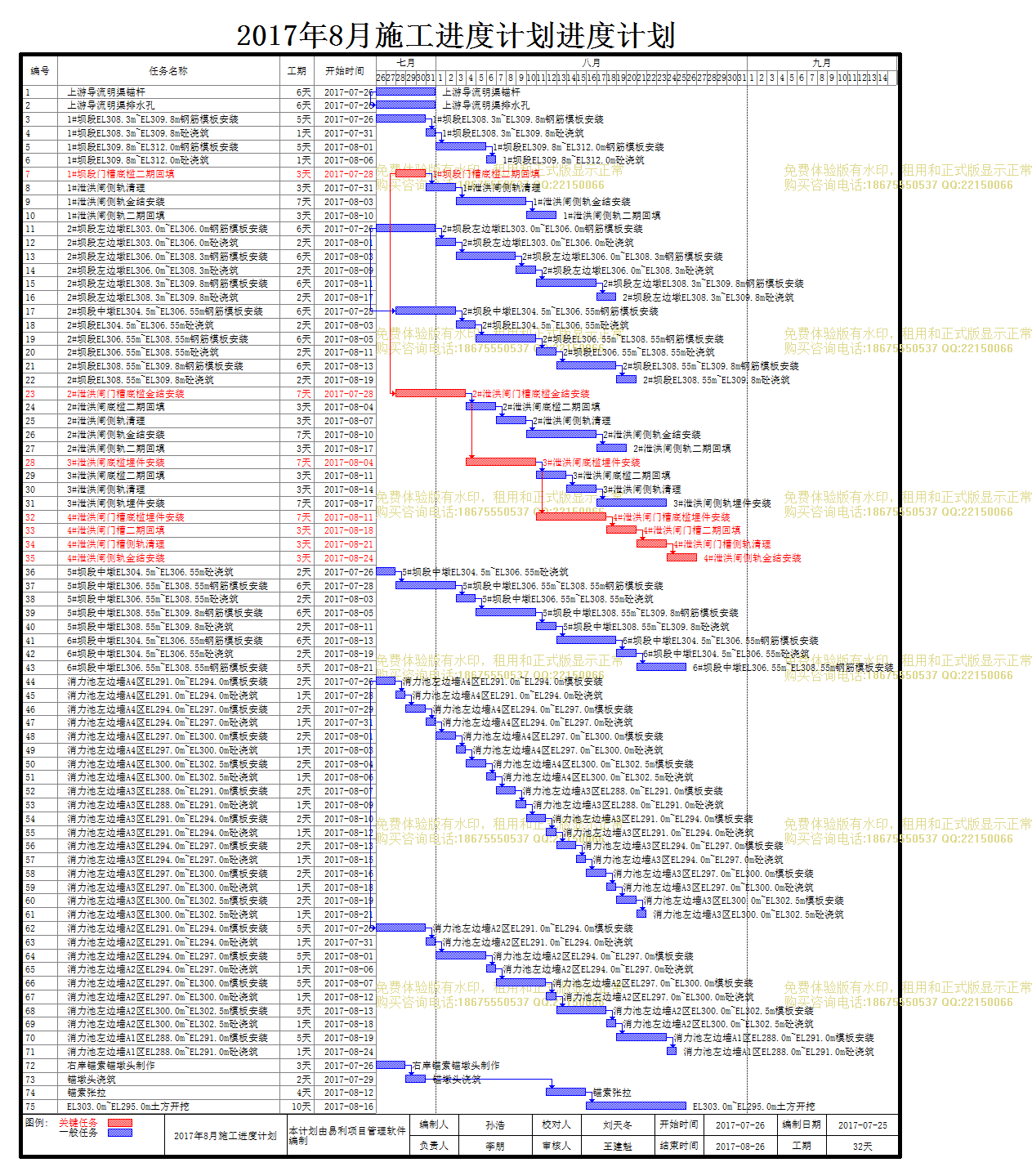
Task: Click the name 孙浩 in the footer
Action: pyautogui.click(x=495, y=1125)
